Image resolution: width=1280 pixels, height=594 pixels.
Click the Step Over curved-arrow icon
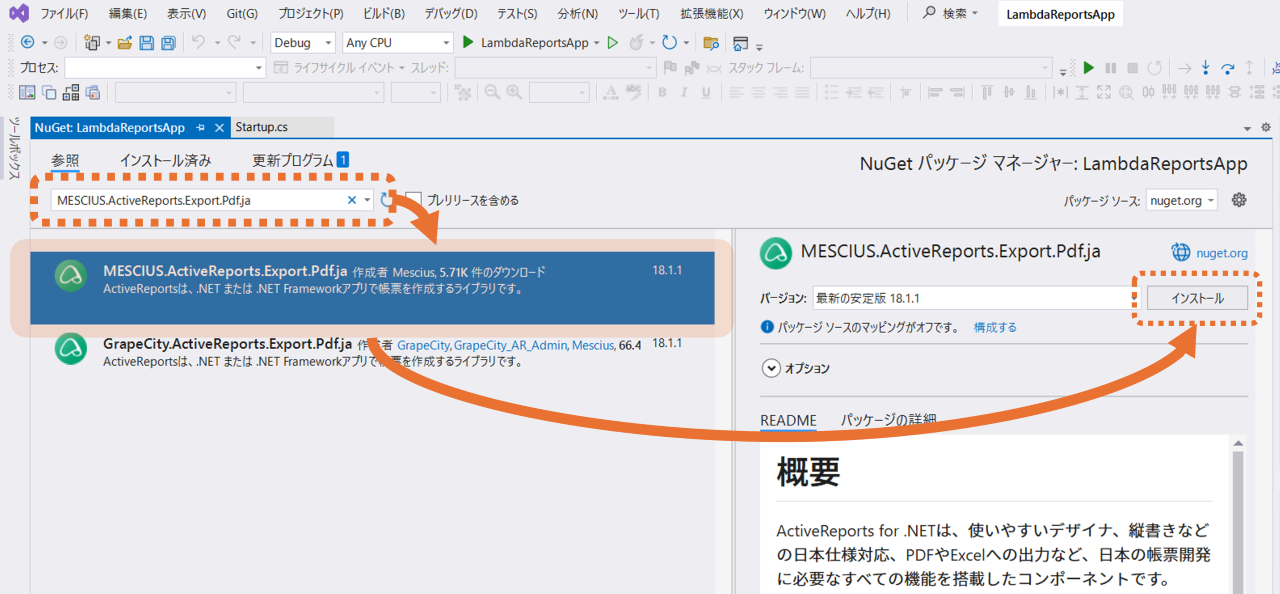coord(1227,68)
